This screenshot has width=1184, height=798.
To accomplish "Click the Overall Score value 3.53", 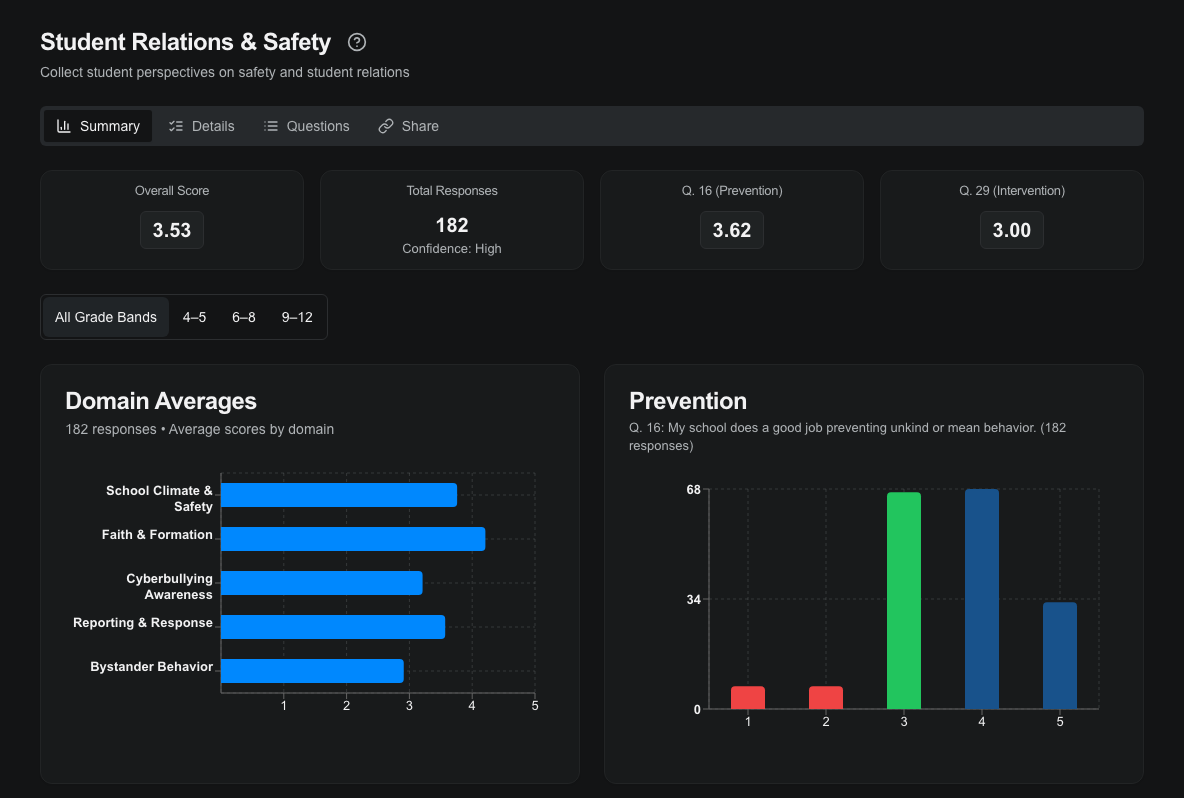I will (172, 230).
